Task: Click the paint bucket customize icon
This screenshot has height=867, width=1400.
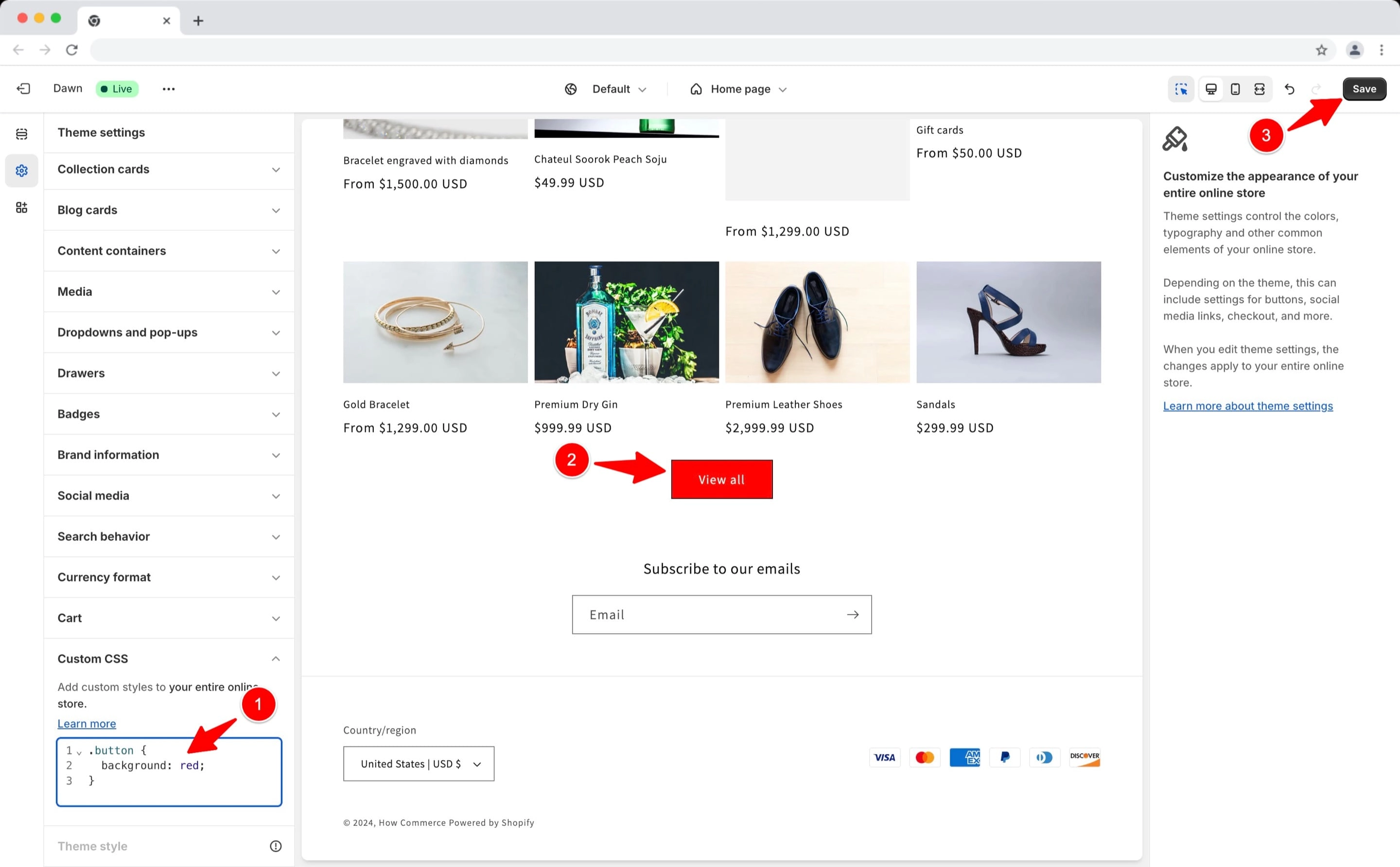Action: [x=1174, y=139]
